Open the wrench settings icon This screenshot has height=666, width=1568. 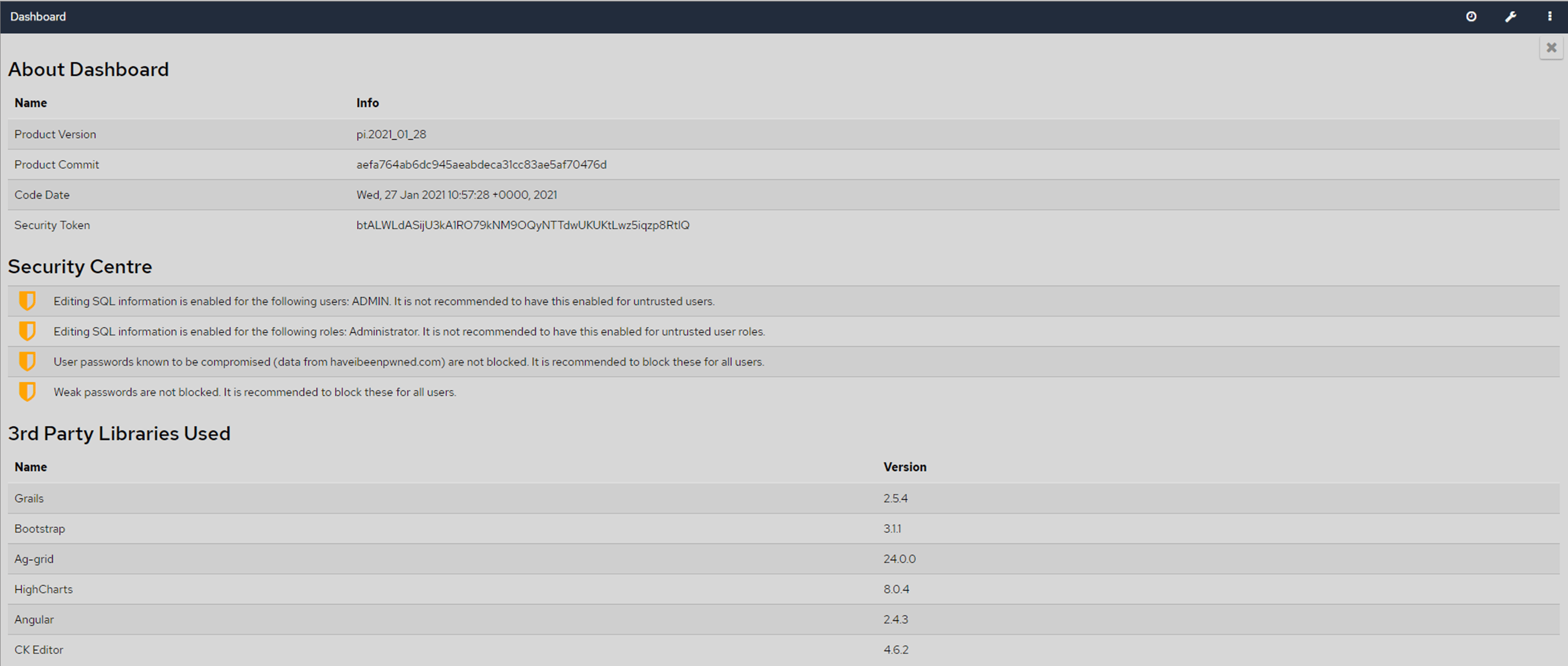click(1511, 16)
